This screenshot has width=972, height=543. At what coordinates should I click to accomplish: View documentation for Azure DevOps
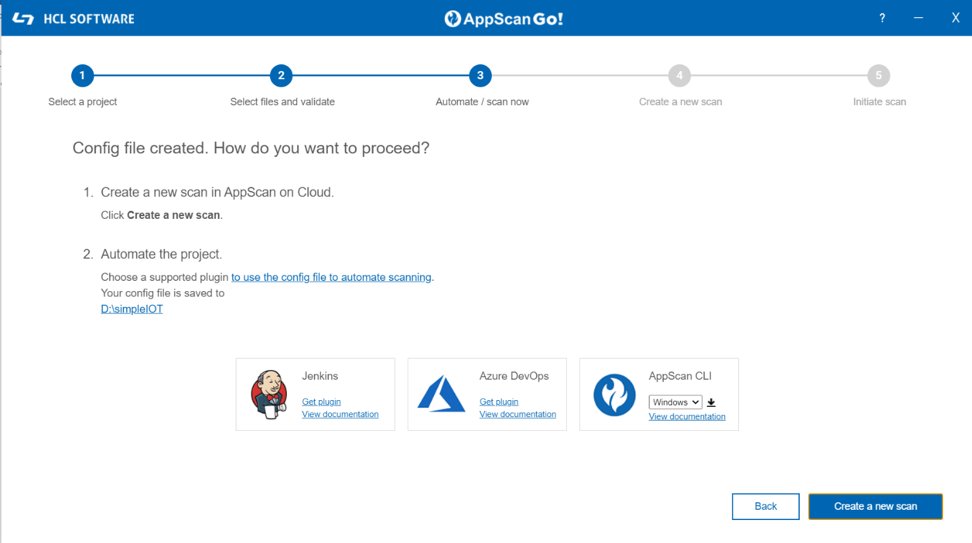pyautogui.click(x=517, y=414)
